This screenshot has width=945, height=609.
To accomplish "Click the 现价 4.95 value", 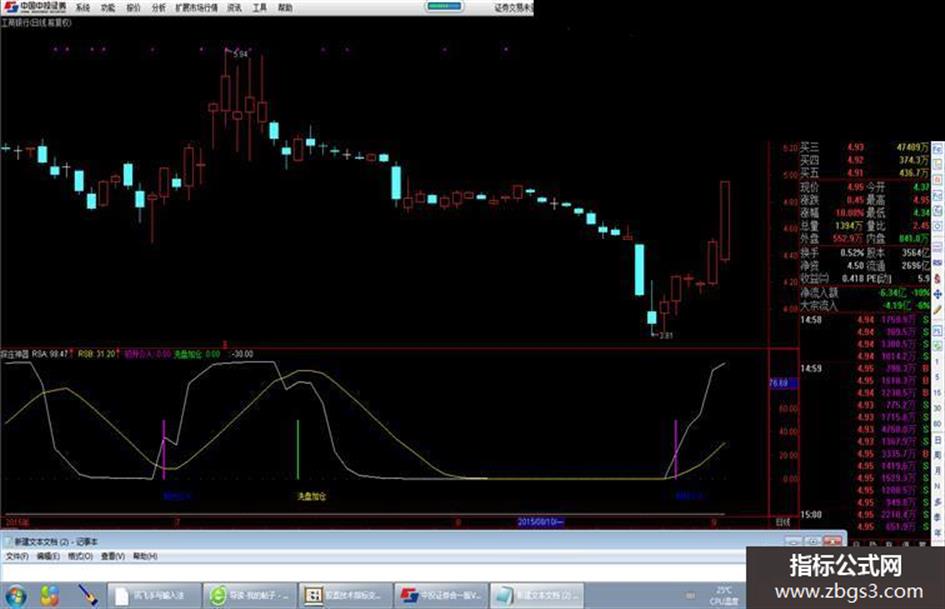I will click(x=855, y=188).
